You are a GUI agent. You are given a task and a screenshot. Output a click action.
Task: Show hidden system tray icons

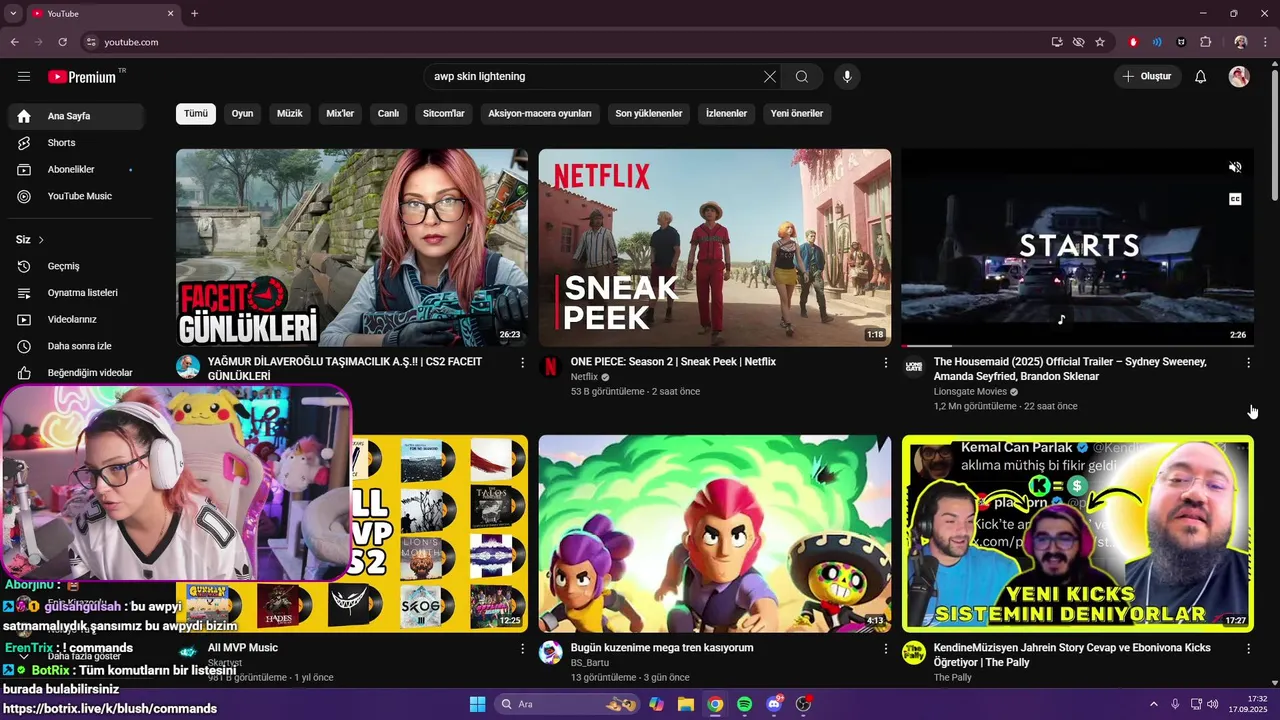coord(1153,704)
